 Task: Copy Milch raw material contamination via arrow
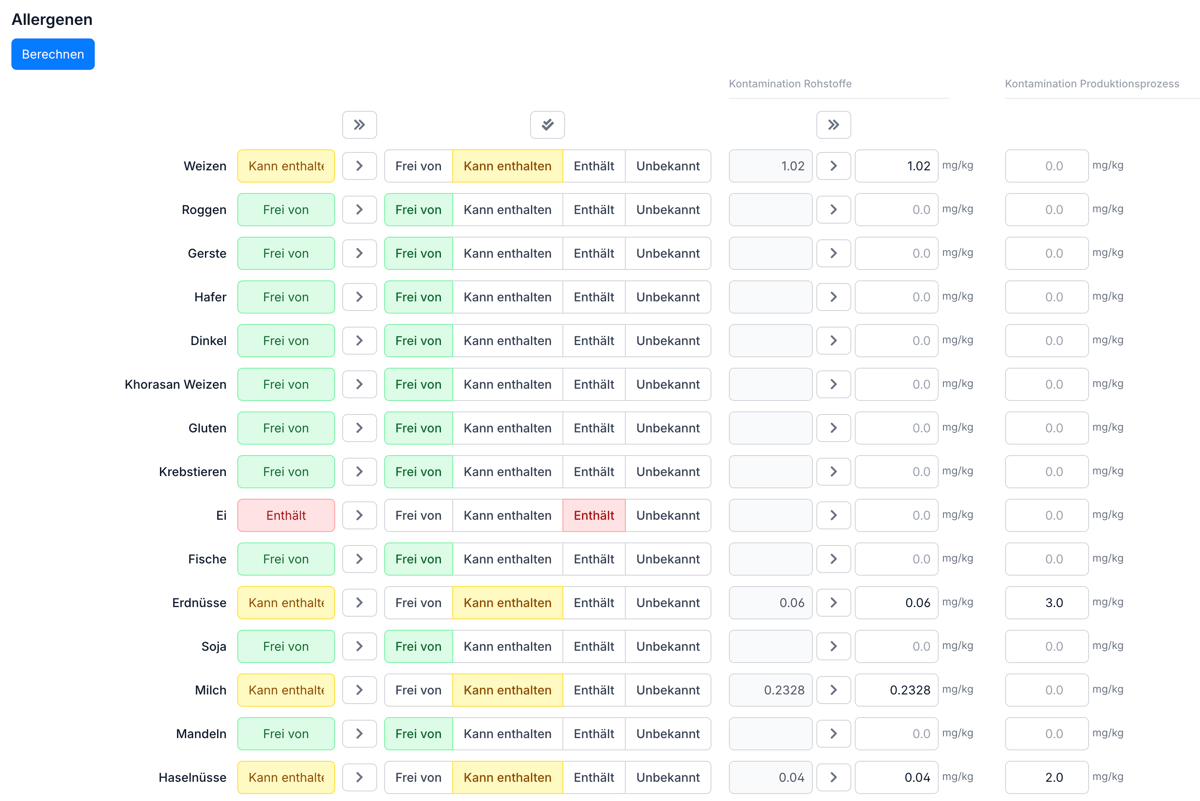coord(833,690)
